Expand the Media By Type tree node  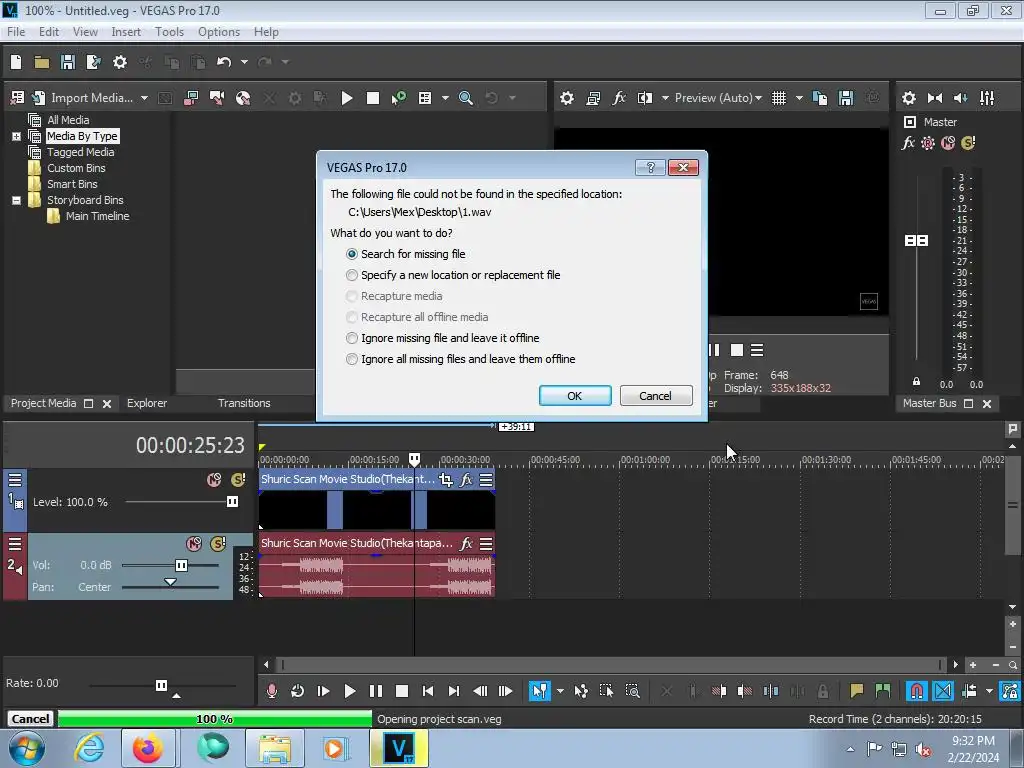[16, 136]
